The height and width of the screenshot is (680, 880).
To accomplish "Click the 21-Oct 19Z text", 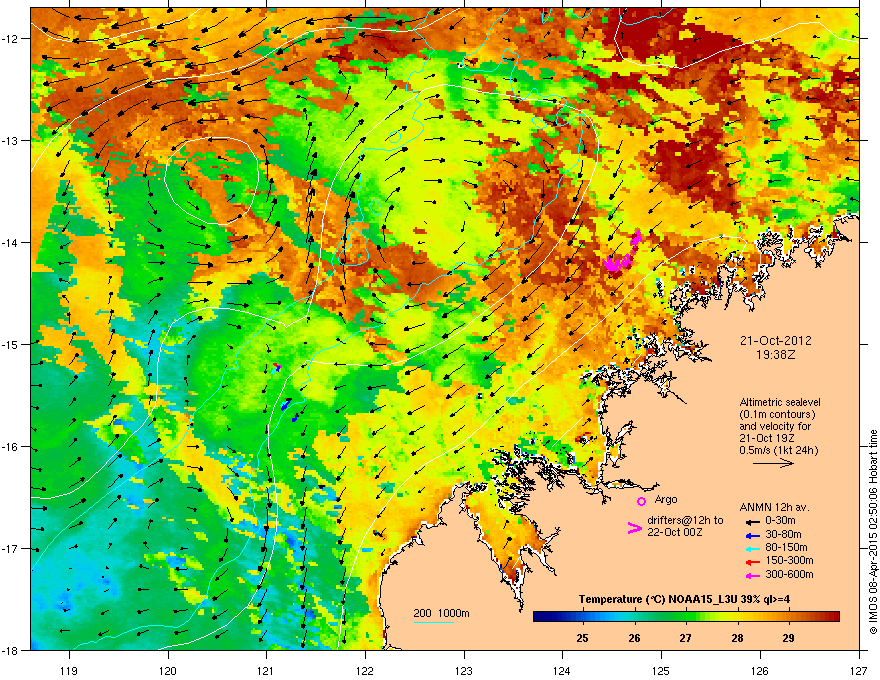I will point(765,438).
